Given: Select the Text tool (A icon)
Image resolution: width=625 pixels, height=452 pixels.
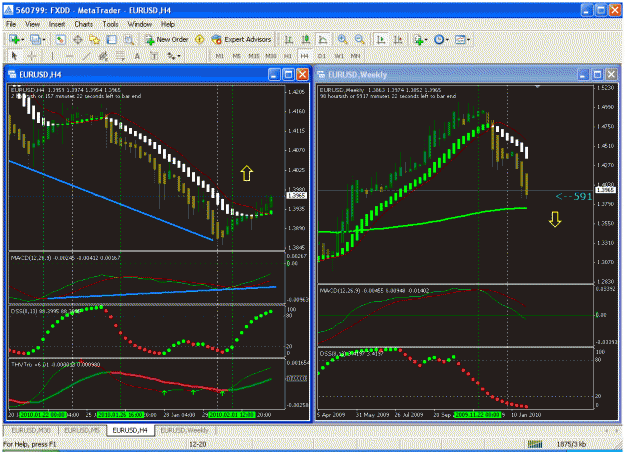Looking at the screenshot, I should [x=137, y=56].
